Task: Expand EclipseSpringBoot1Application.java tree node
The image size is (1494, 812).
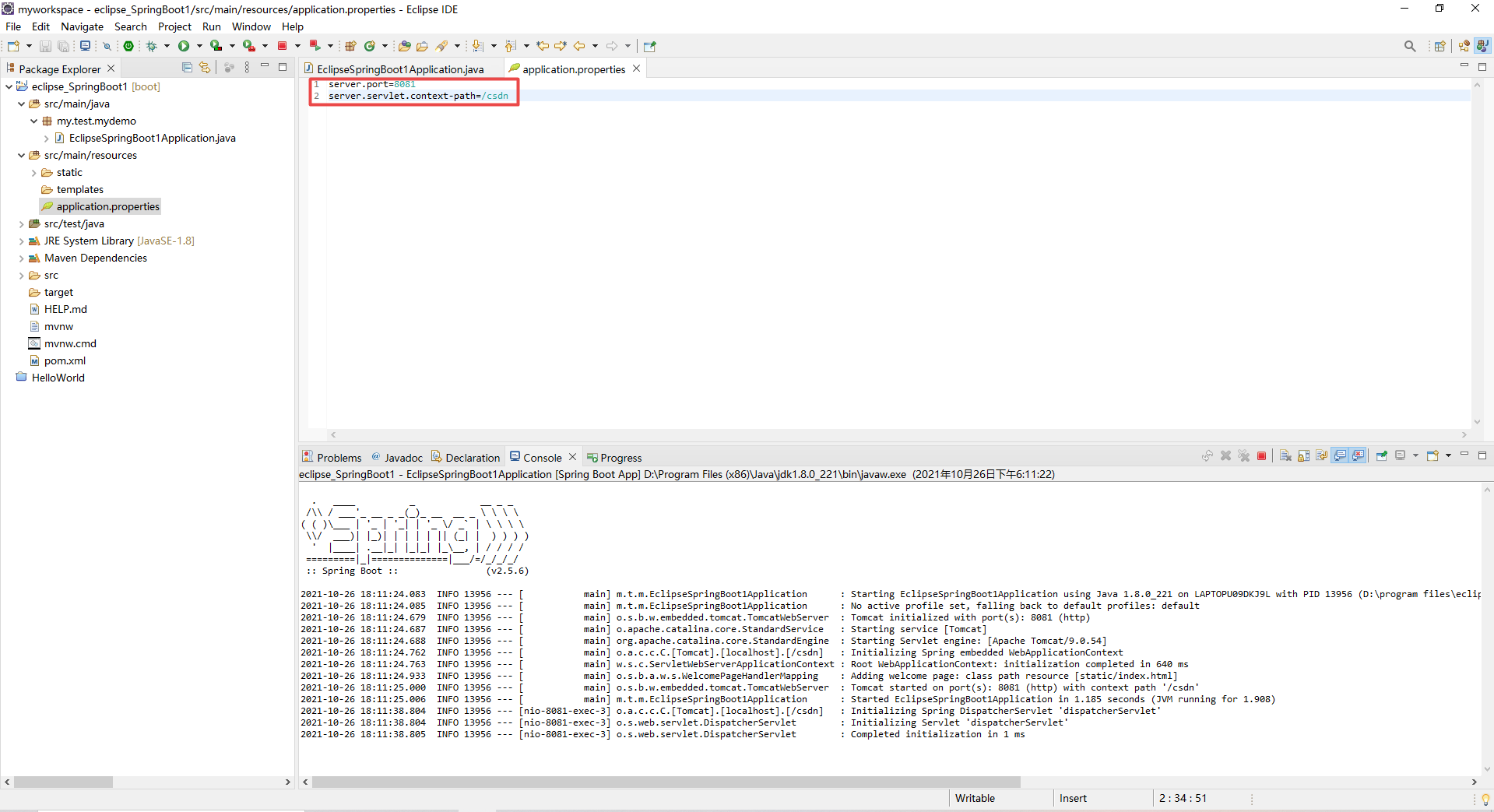Action: coord(47,139)
